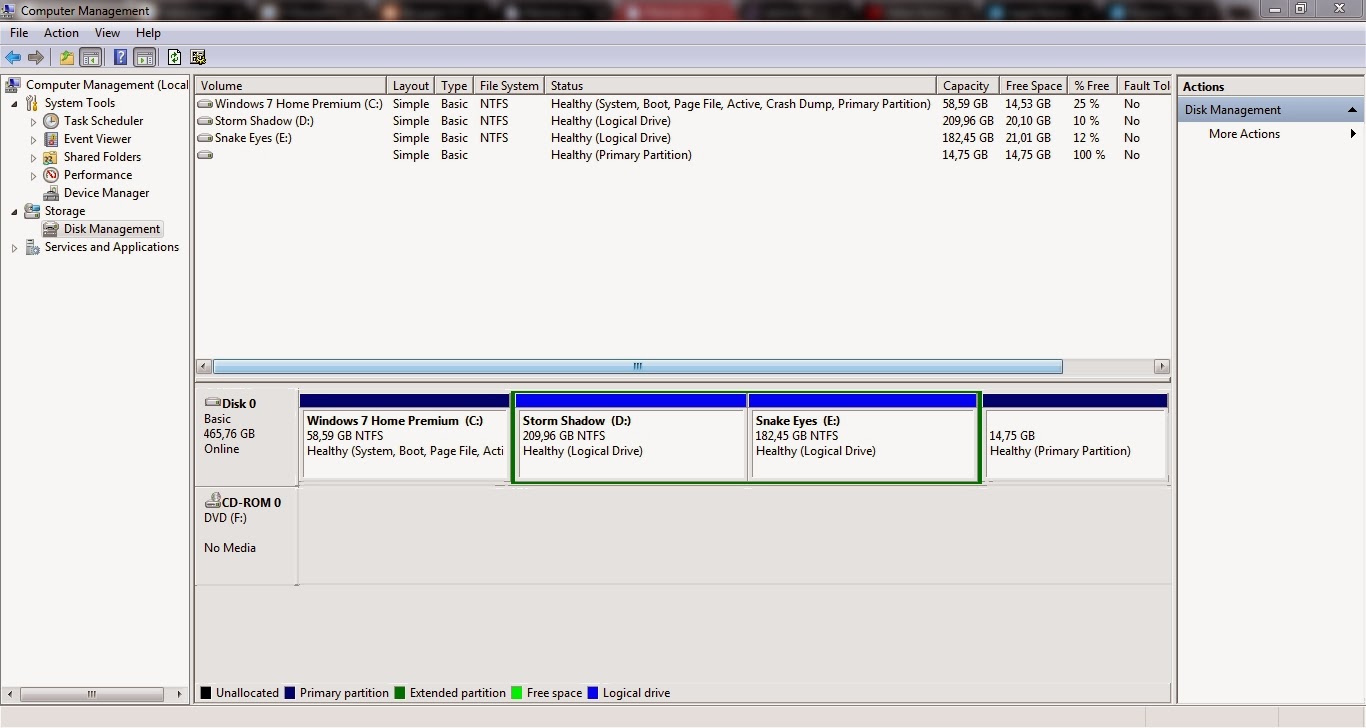Expand the Shared Folders node
The width and height of the screenshot is (1366, 728).
[x=33, y=157]
